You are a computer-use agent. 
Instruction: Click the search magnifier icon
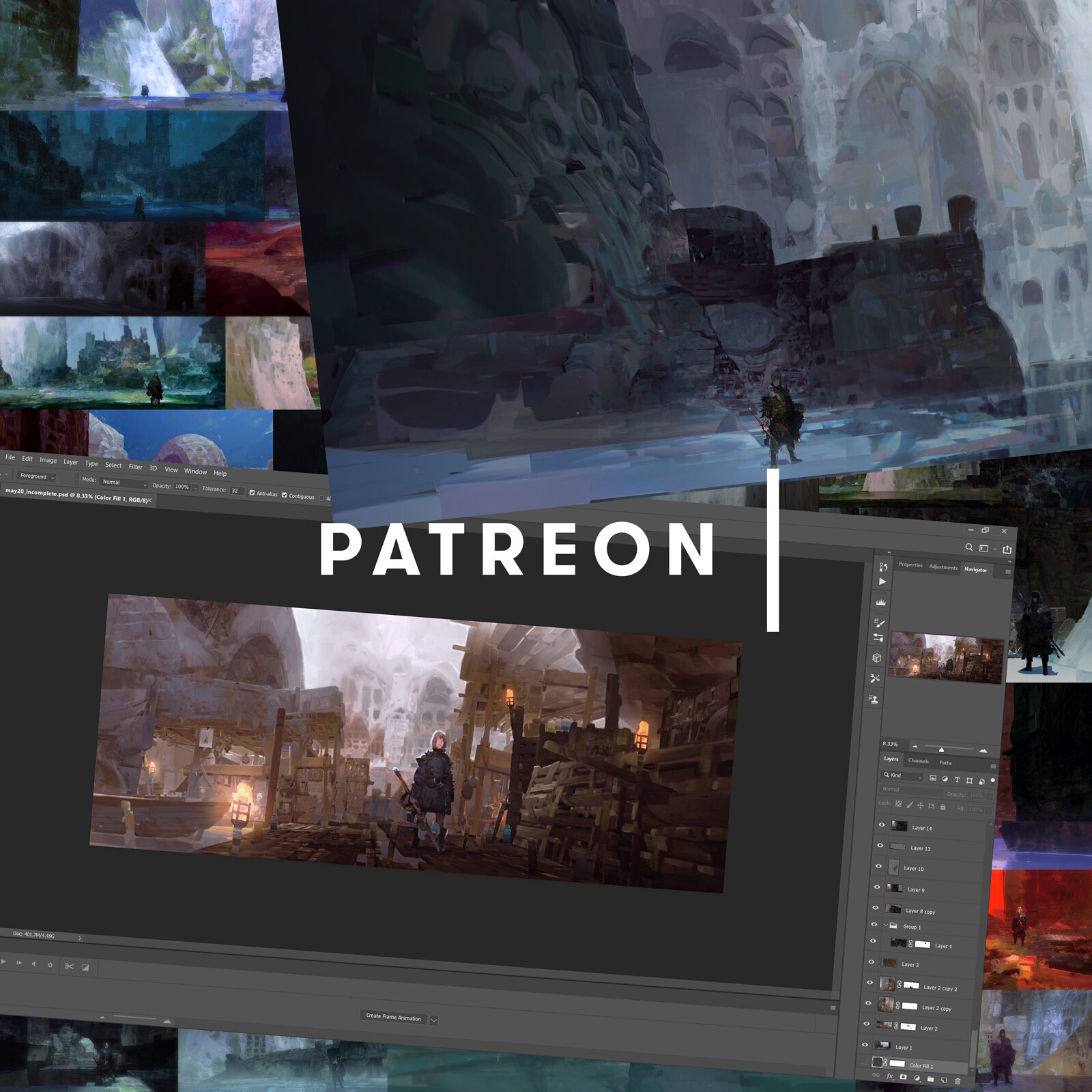coord(969,547)
